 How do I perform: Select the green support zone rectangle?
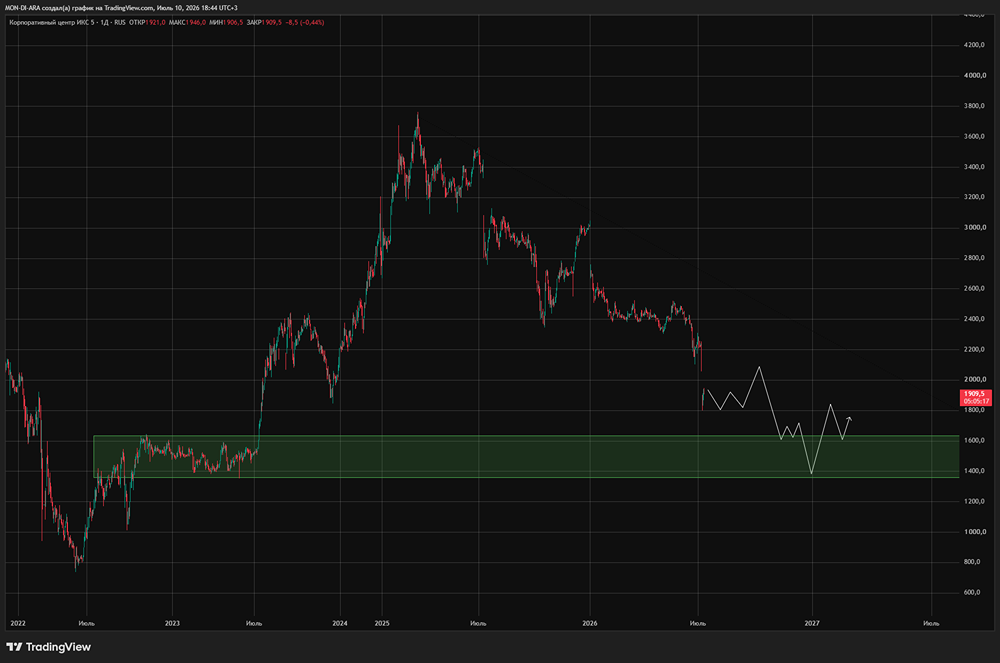click(x=526, y=456)
